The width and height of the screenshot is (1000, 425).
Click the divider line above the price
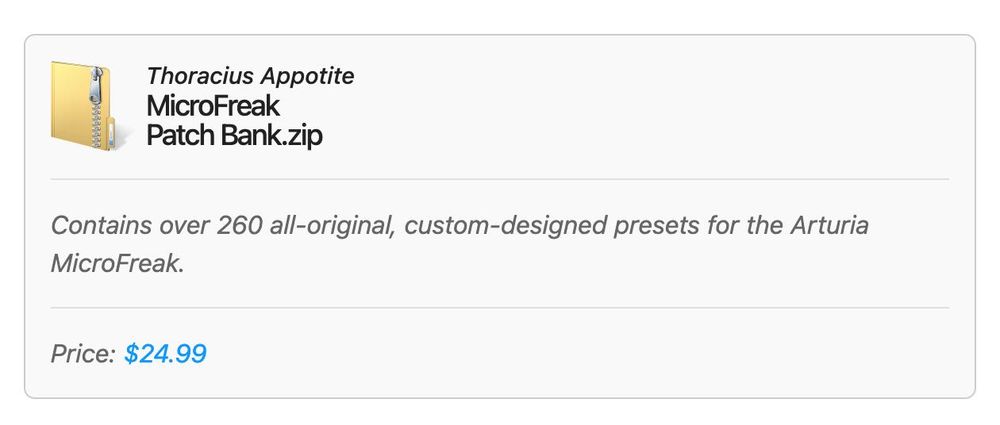(x=500, y=308)
